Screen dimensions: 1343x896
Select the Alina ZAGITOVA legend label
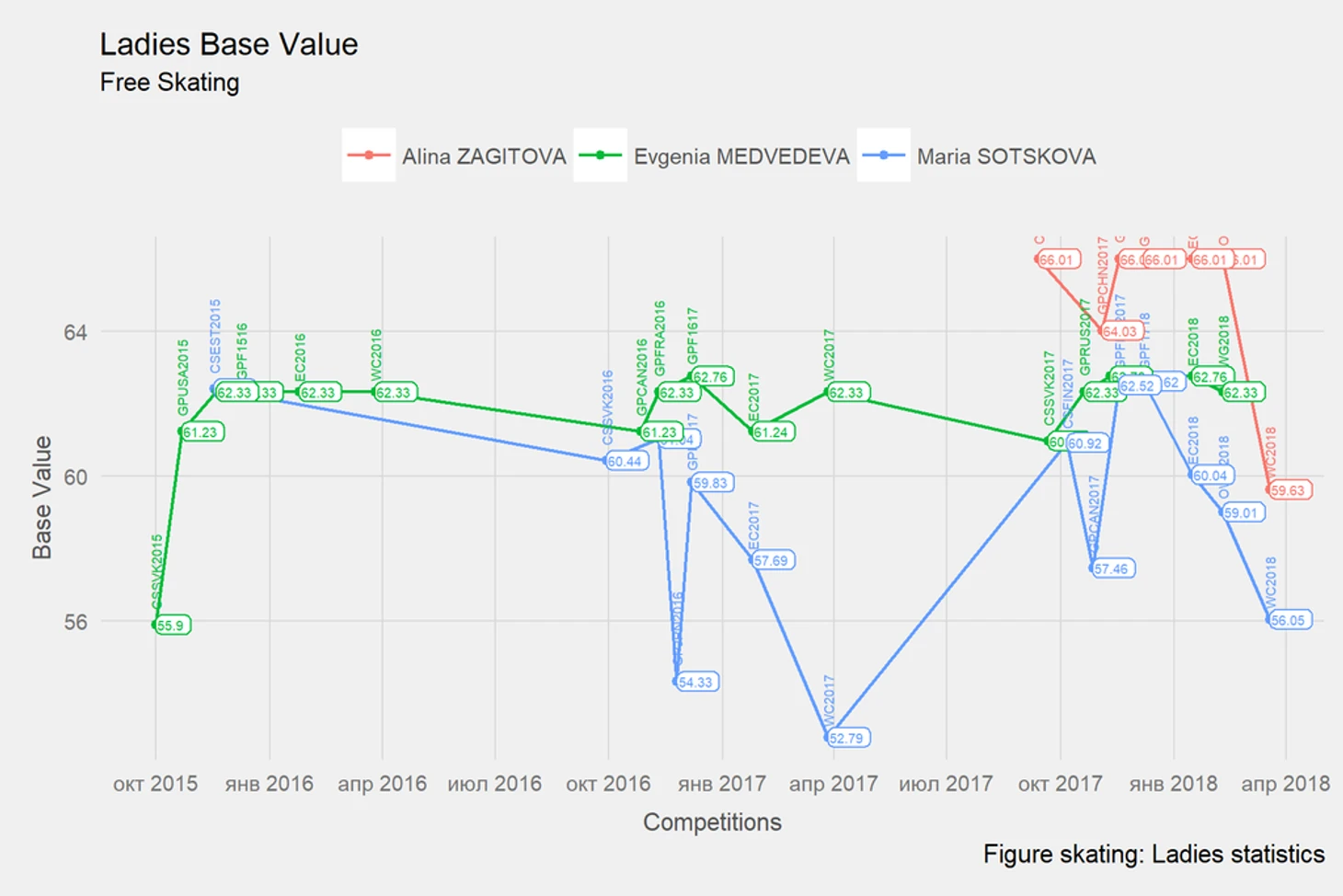coord(484,156)
